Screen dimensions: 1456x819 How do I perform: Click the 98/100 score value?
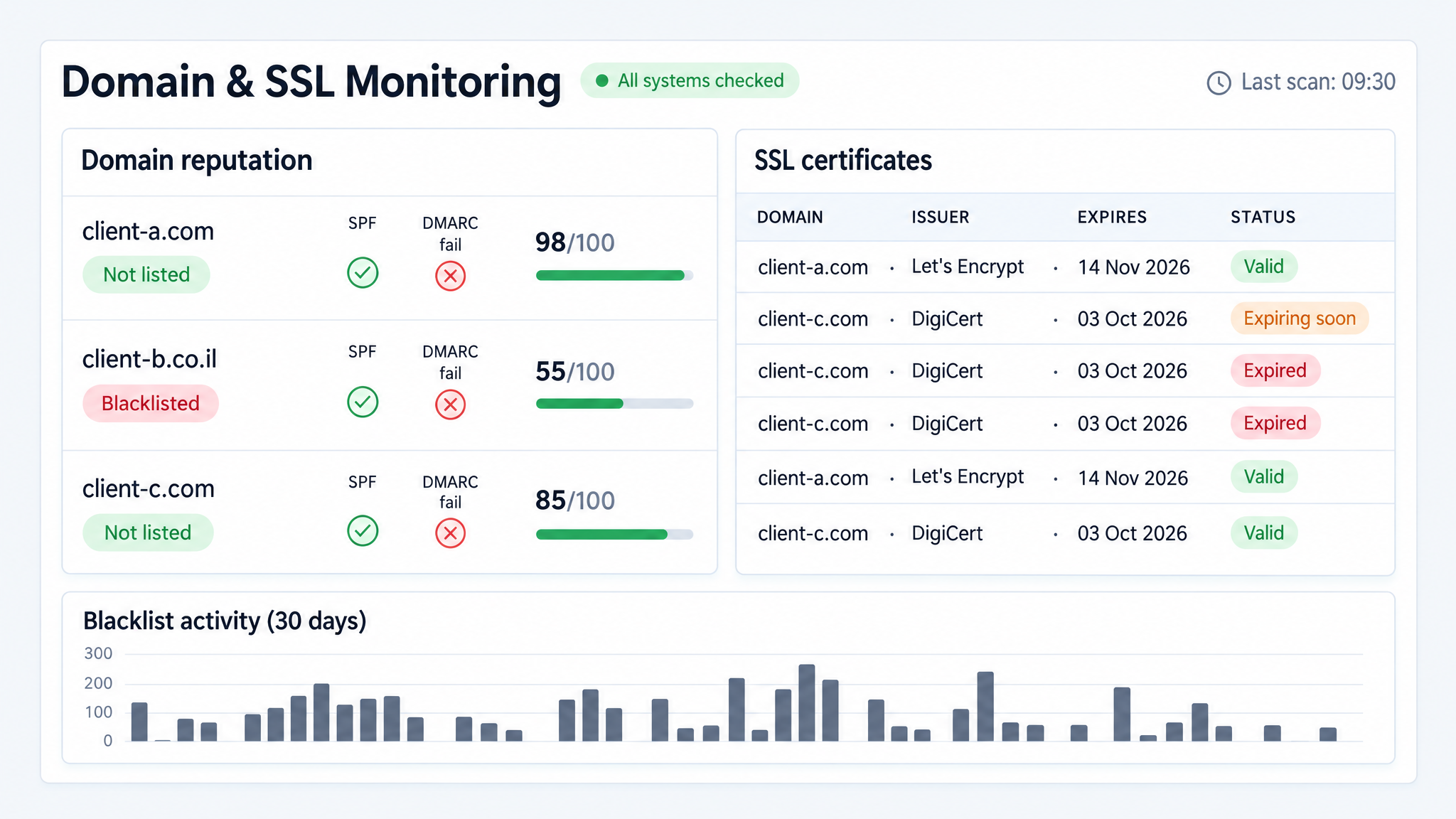pos(574,243)
